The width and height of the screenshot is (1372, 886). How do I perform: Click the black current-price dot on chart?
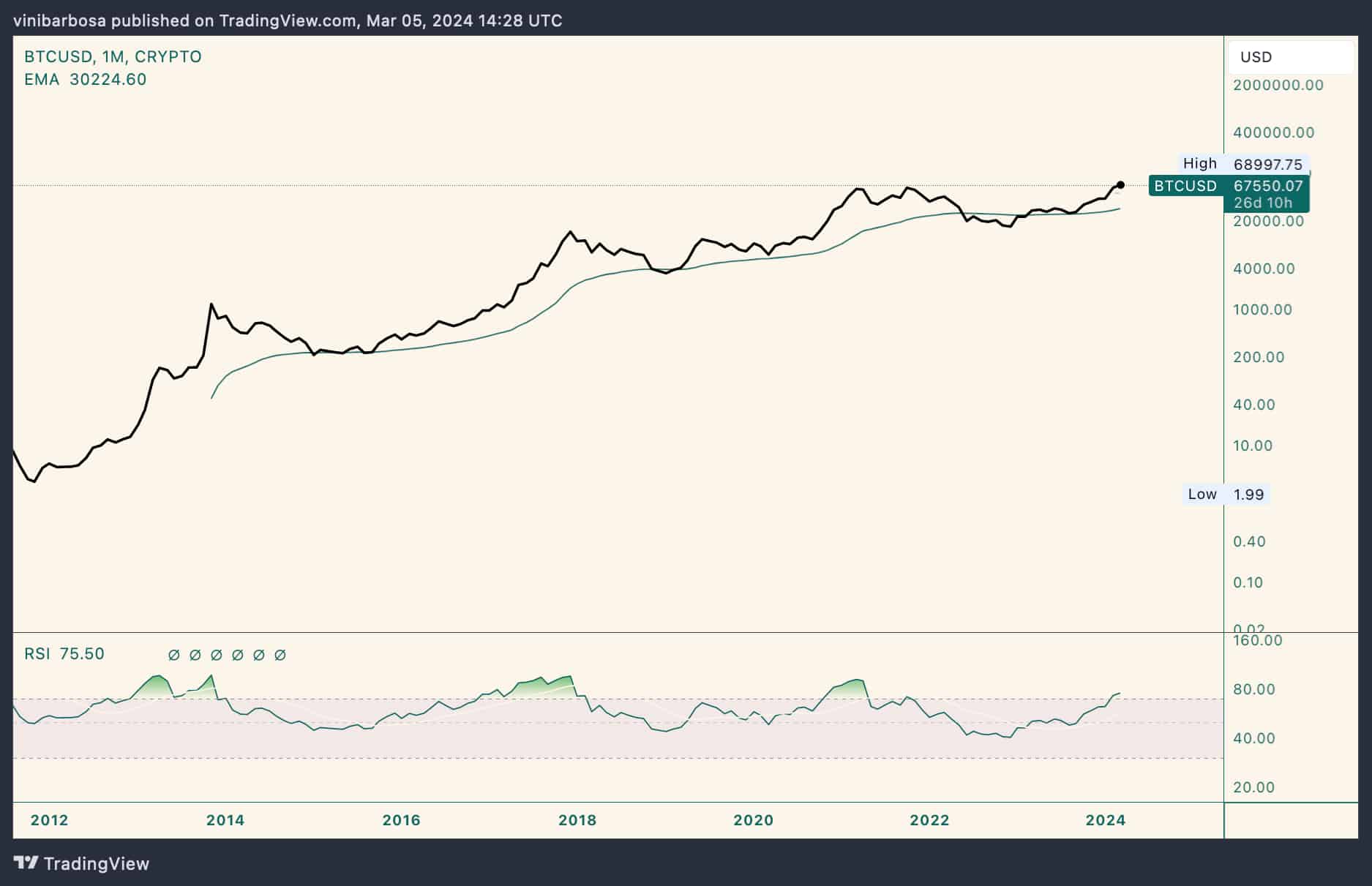(1120, 185)
